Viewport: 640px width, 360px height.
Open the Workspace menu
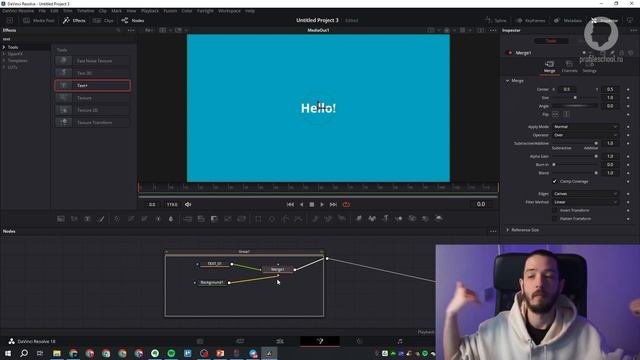point(229,11)
